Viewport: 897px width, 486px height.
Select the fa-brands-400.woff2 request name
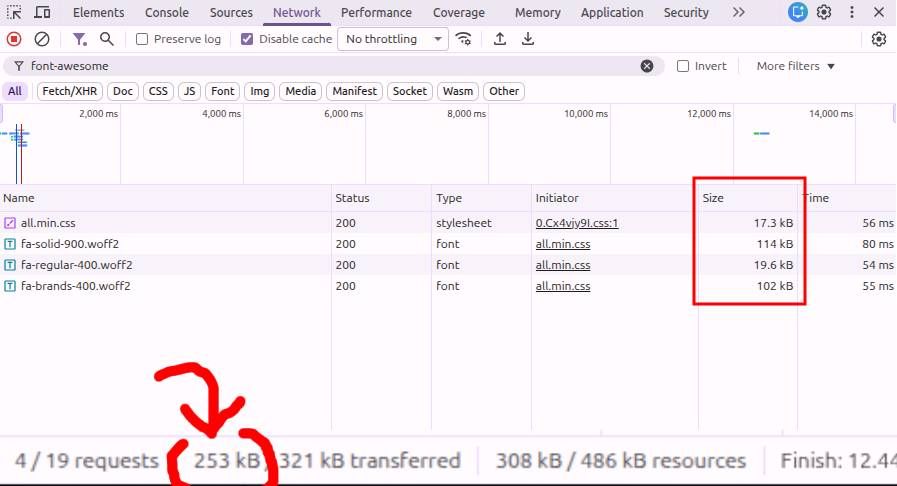tap(76, 286)
